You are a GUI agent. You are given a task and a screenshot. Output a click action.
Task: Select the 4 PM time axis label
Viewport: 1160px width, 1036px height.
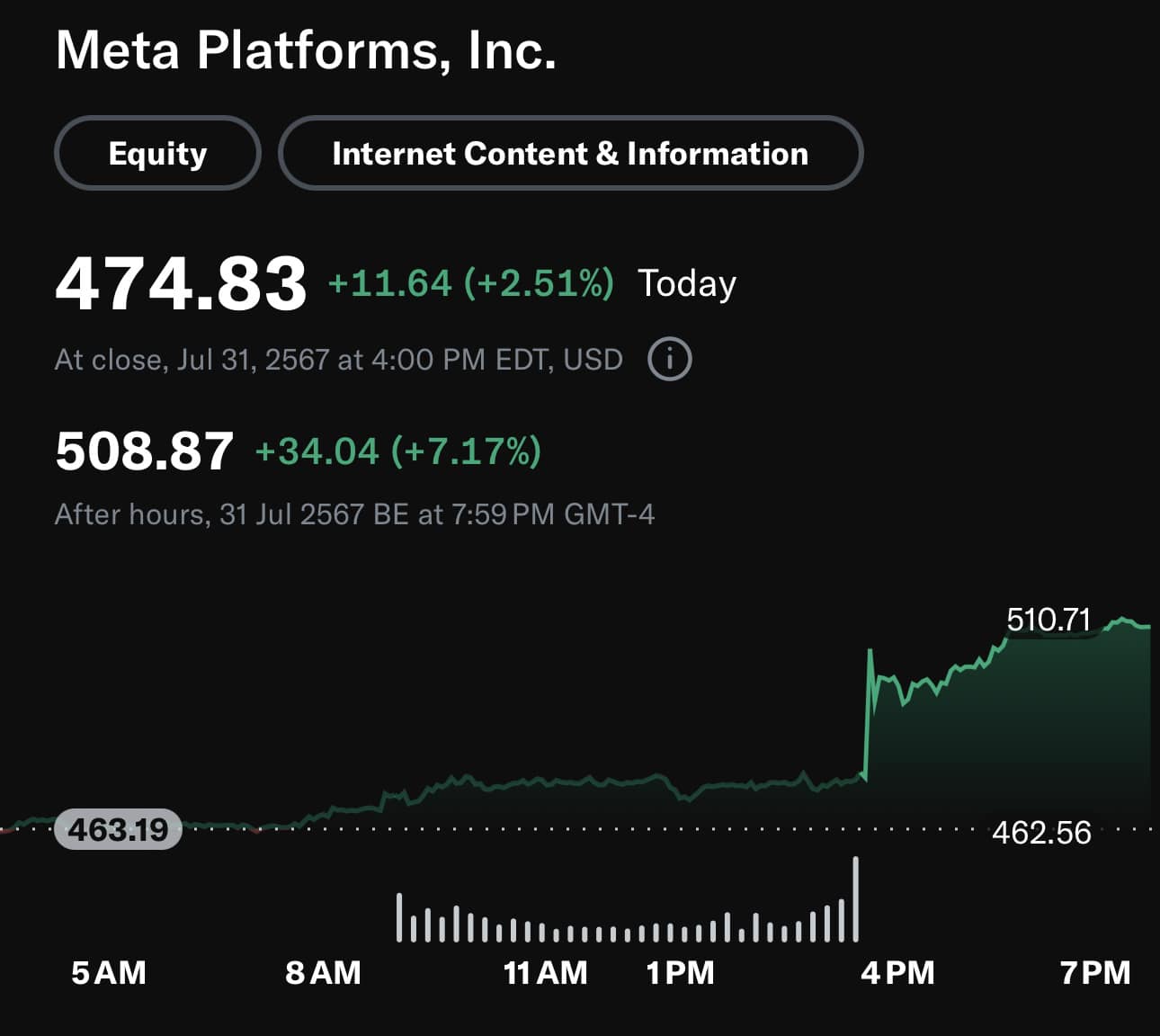tap(897, 972)
